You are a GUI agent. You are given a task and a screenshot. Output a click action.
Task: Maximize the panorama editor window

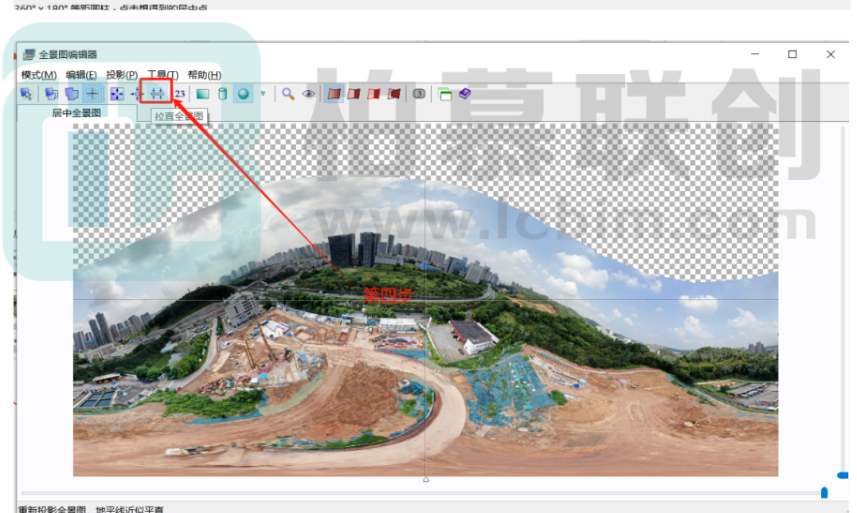click(x=792, y=54)
